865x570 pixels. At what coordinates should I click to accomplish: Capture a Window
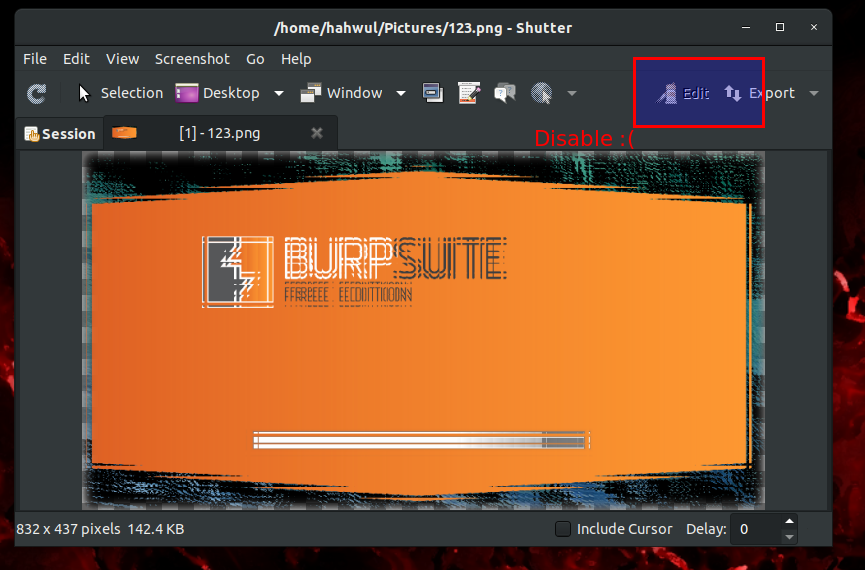(x=341, y=93)
